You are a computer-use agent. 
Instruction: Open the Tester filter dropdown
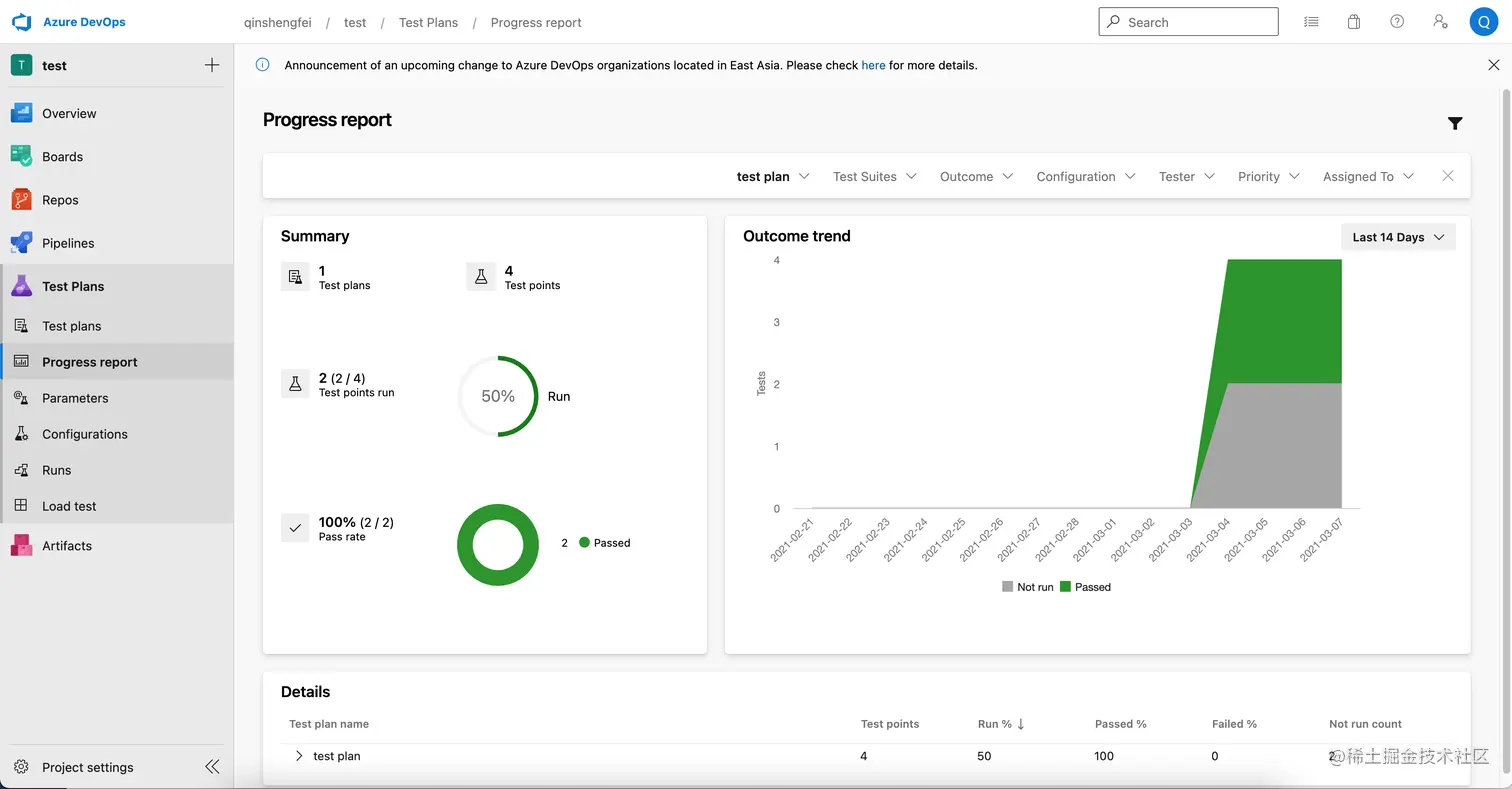point(1187,176)
